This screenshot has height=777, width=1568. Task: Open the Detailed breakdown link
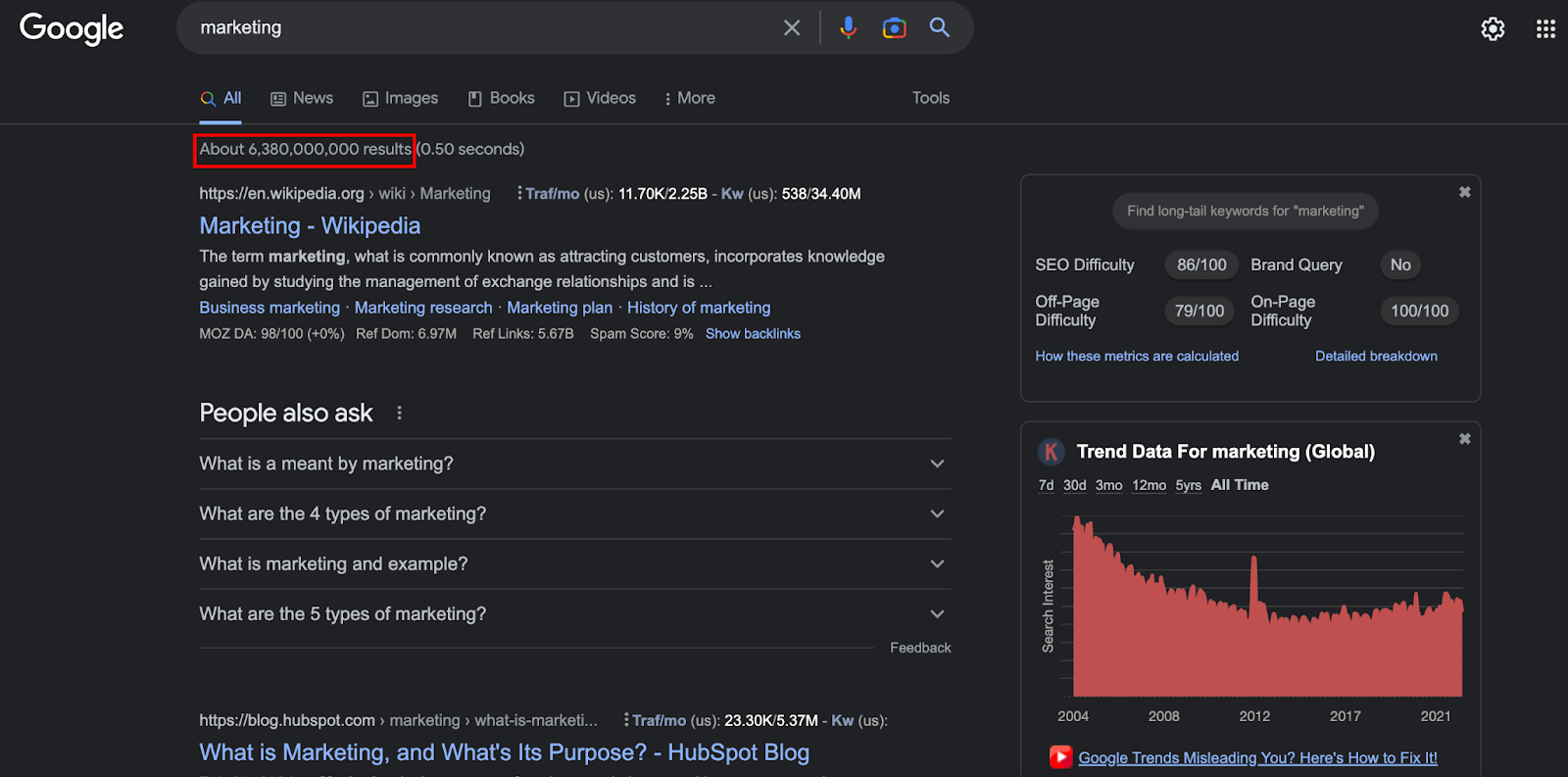tap(1376, 356)
